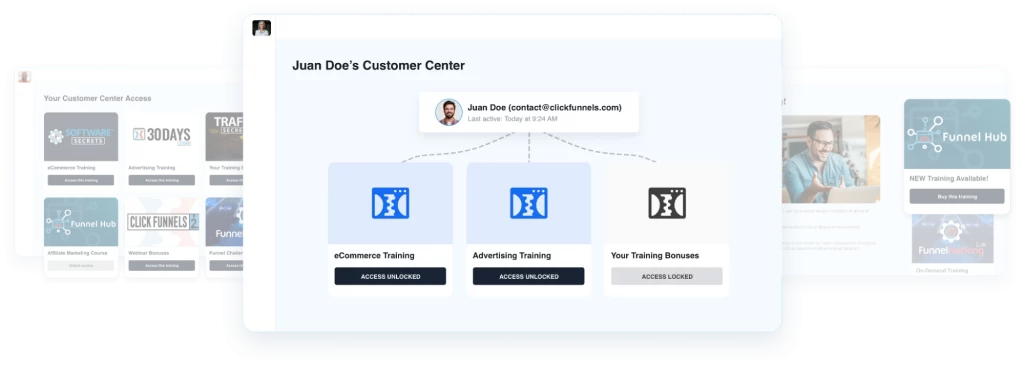This screenshot has width=1024, height=366.
Task: Click the avatar in the left background panel
Action: (24, 77)
